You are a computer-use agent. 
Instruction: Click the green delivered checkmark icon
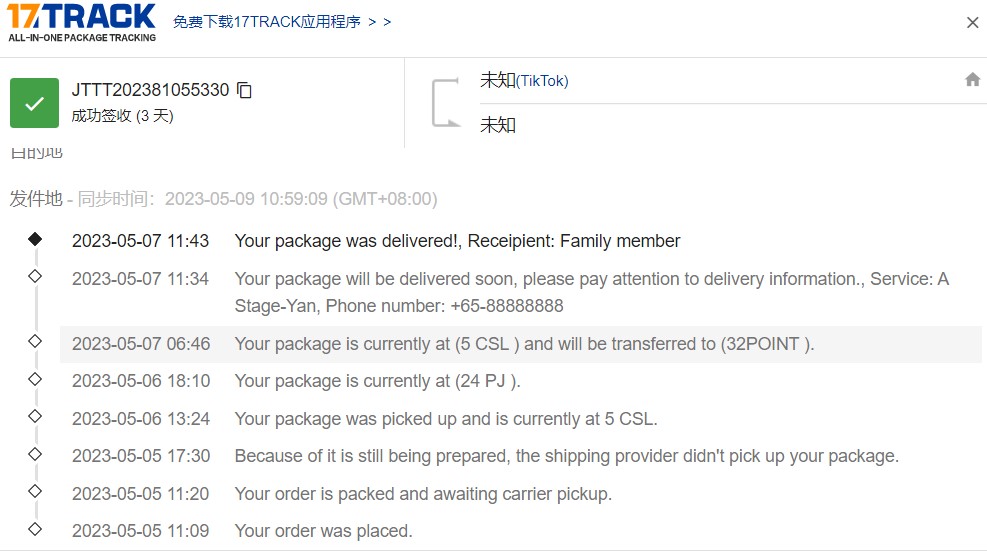(x=34, y=103)
